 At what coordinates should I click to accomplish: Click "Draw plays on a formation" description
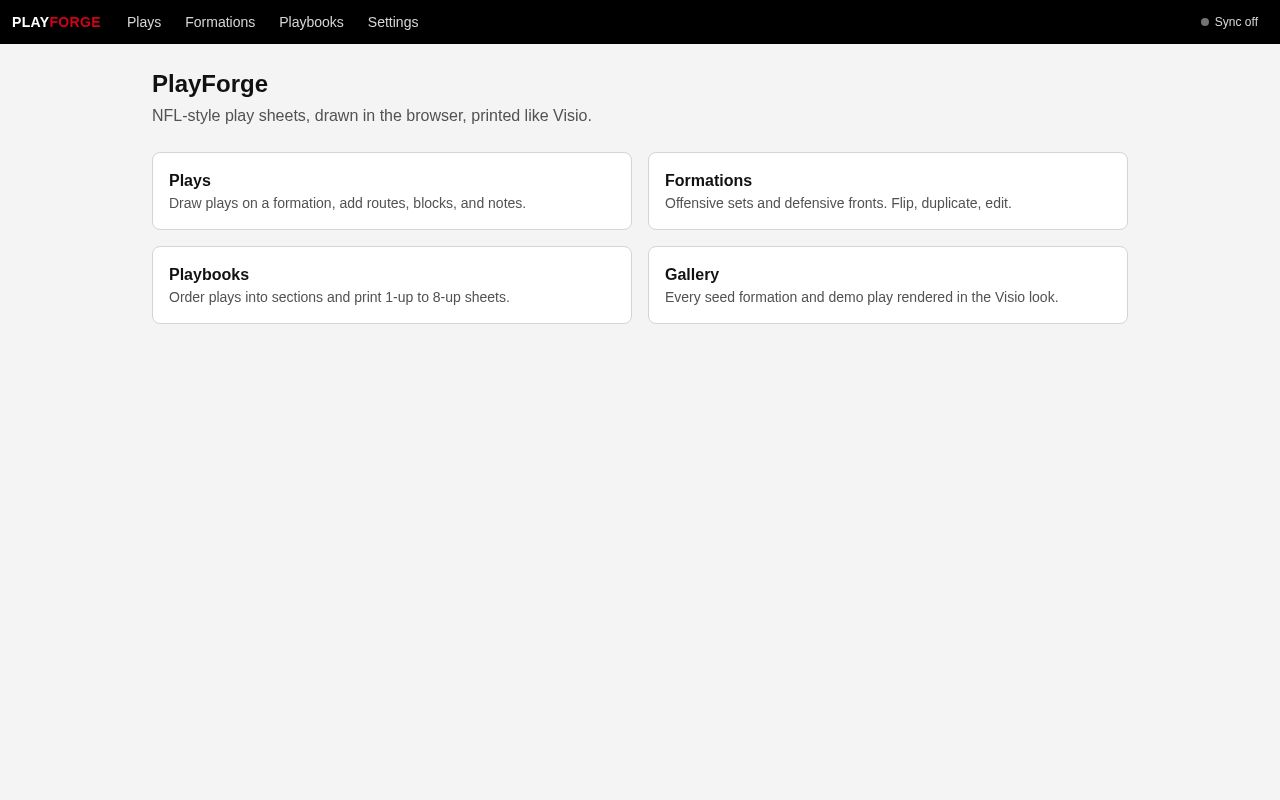pyautogui.click(x=347, y=203)
